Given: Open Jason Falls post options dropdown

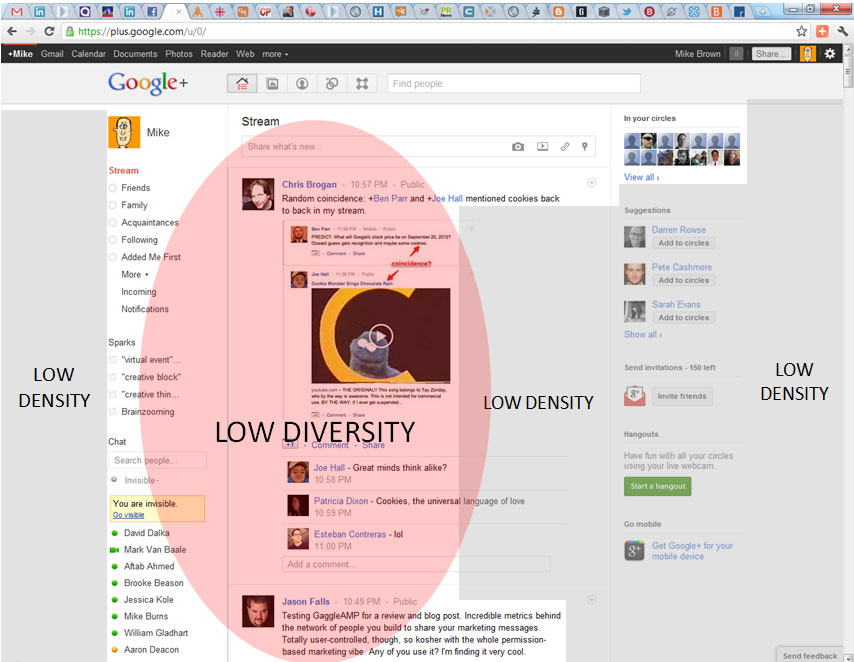Looking at the screenshot, I should 591,600.
